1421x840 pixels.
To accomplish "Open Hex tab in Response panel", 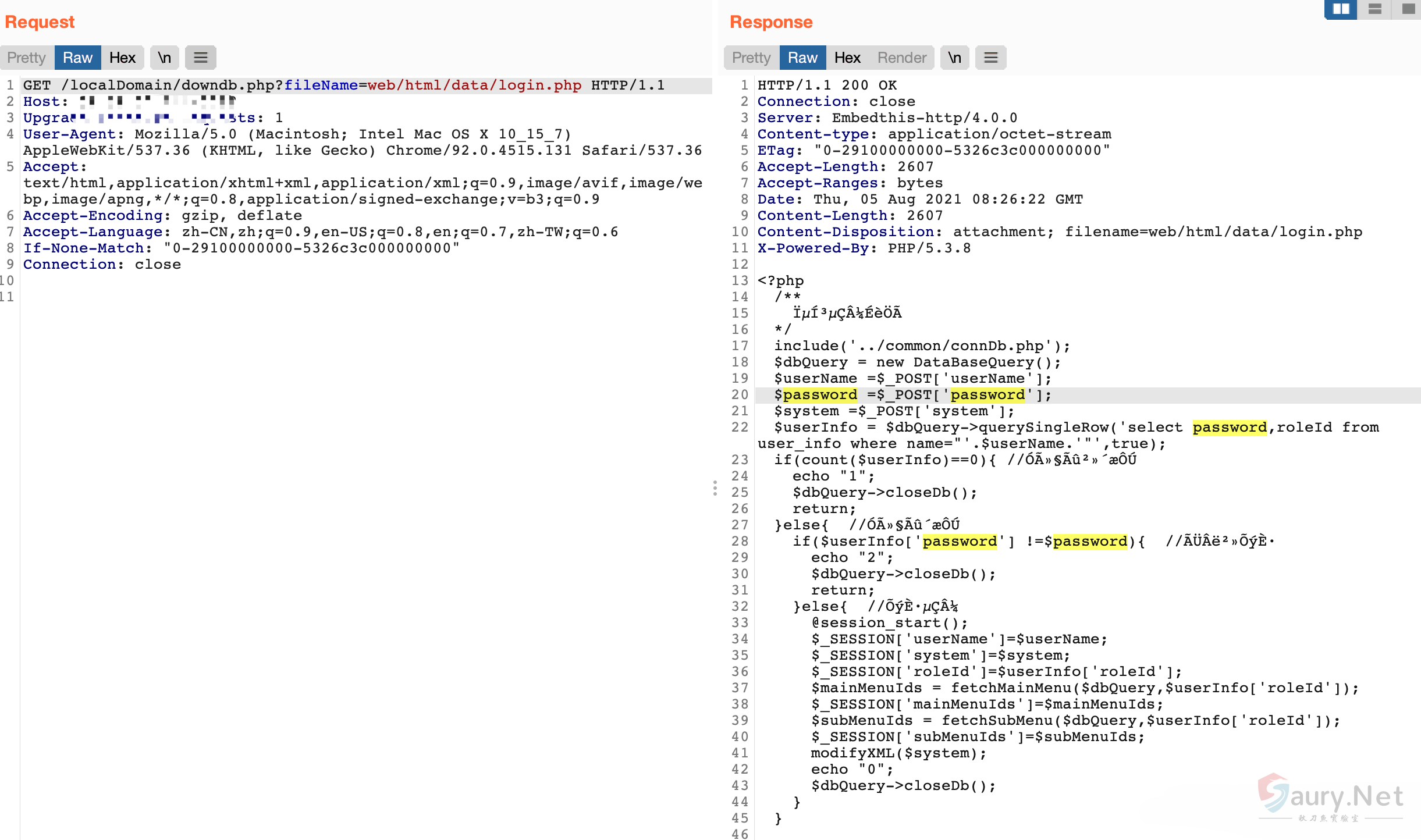I will 847,58.
